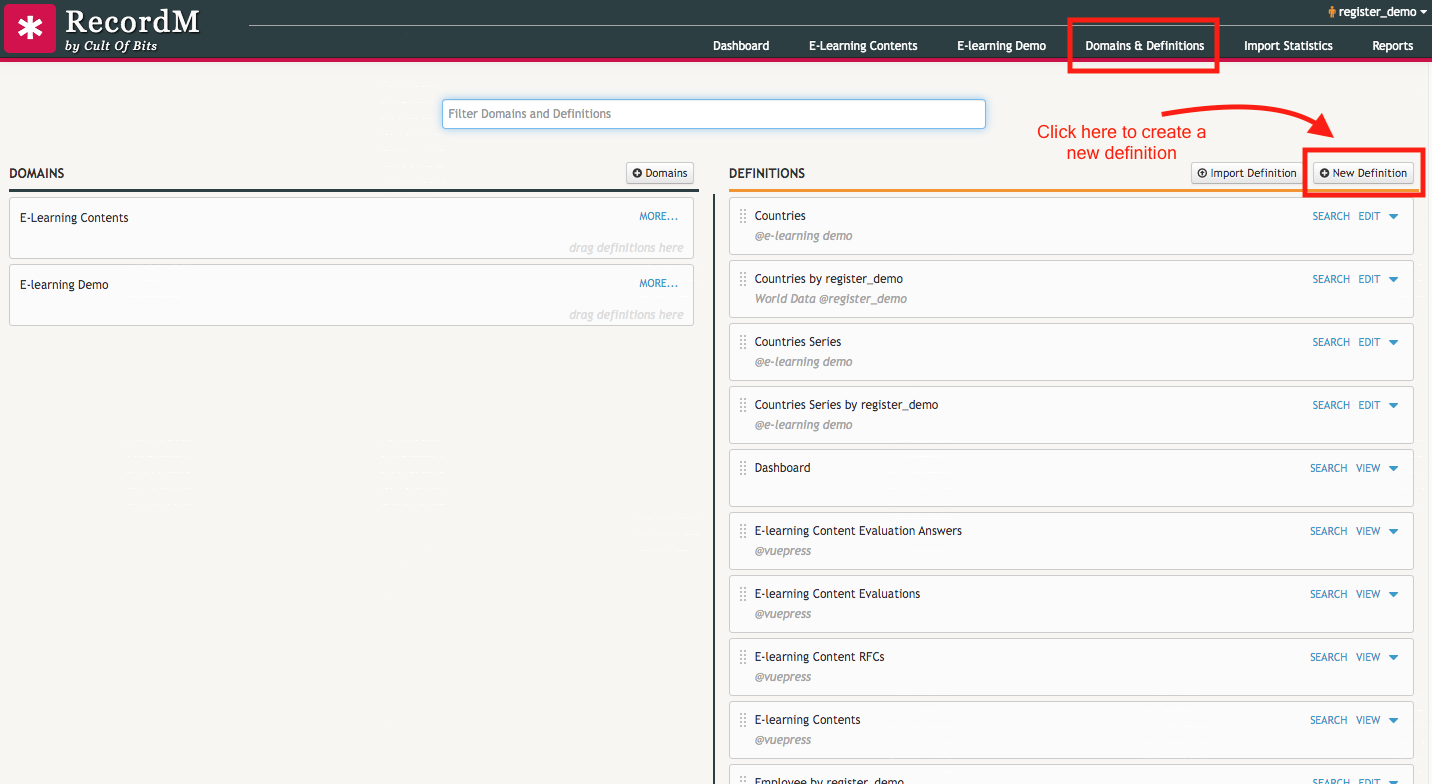1432x784 pixels.
Task: Go to E-Learning Contents in top navigation
Action: [863, 46]
